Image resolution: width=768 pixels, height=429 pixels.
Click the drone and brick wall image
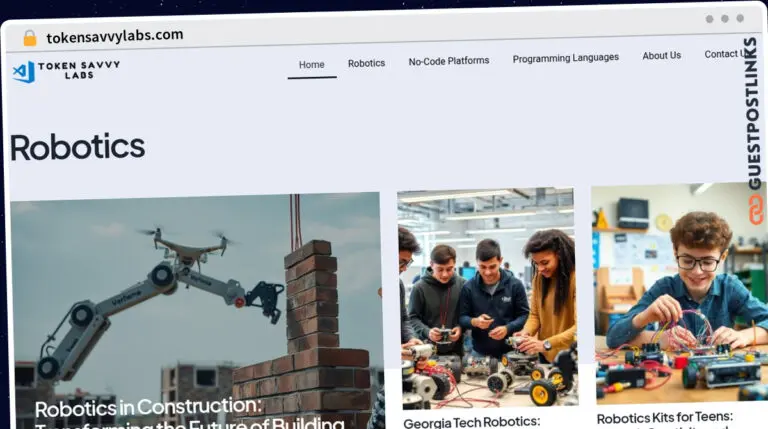point(196,310)
